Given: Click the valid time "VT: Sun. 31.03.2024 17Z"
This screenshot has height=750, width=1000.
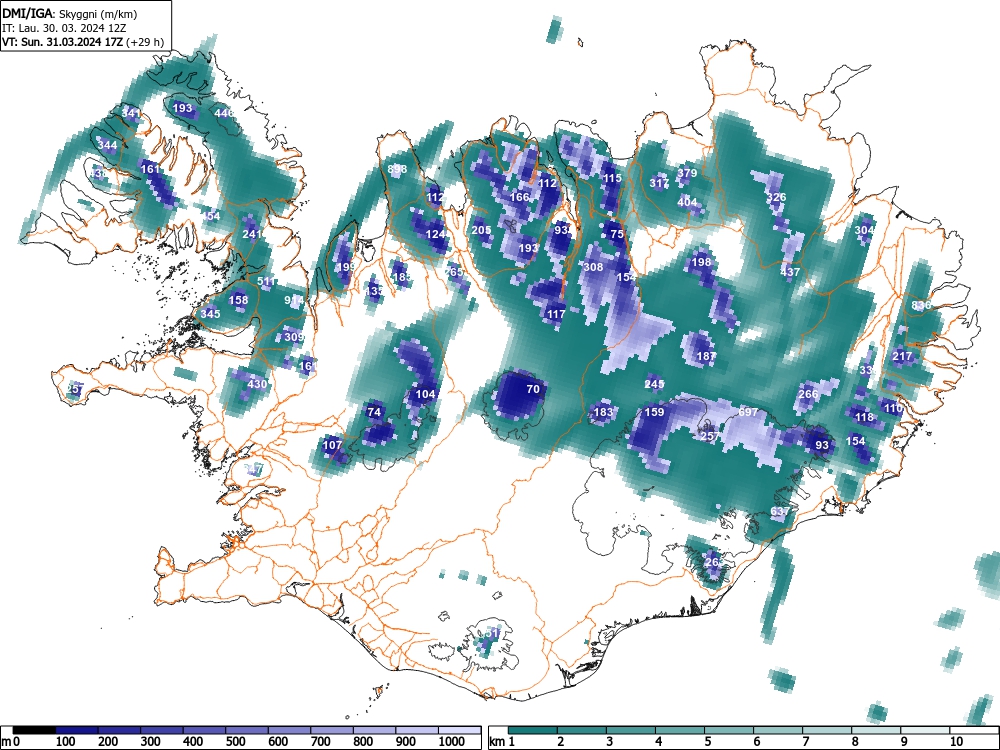Looking at the screenshot, I should pos(64,43).
